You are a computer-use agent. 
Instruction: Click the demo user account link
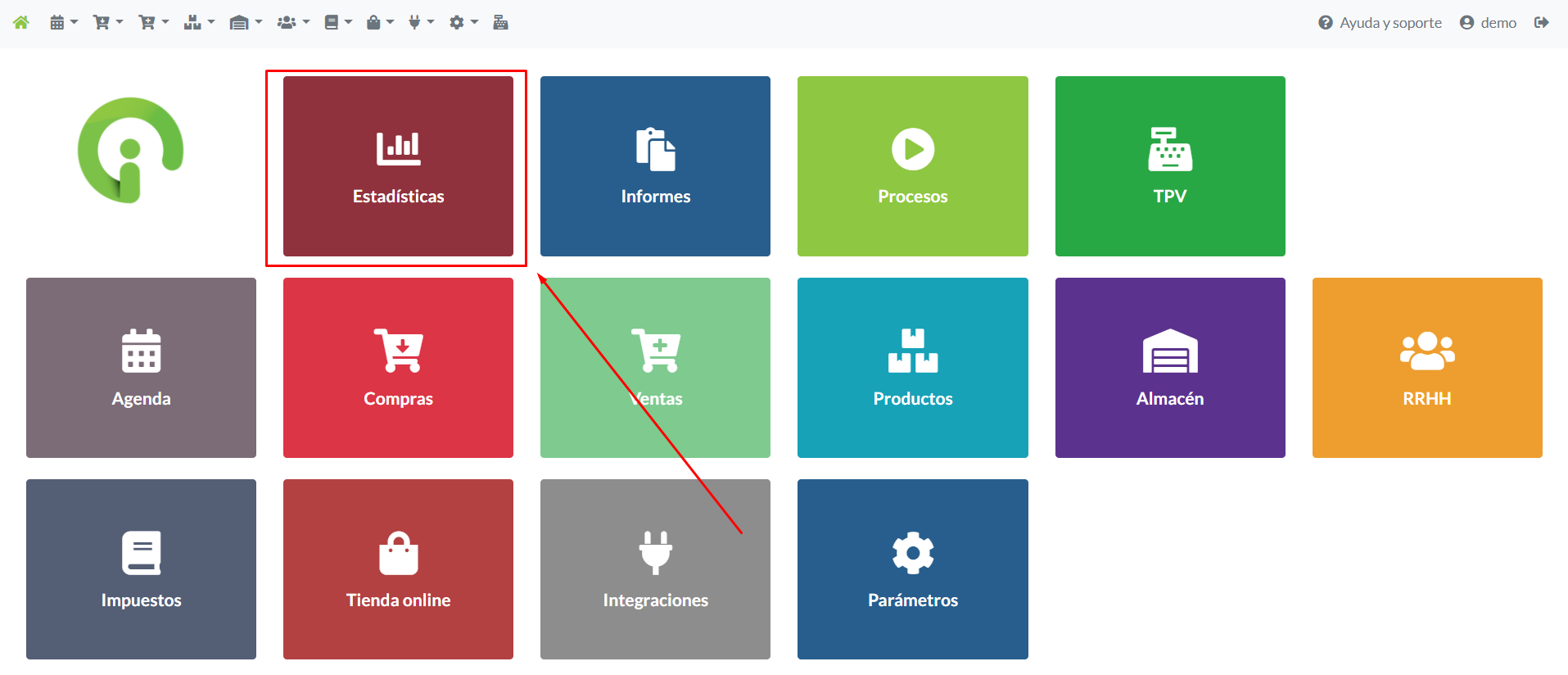pos(1488,23)
